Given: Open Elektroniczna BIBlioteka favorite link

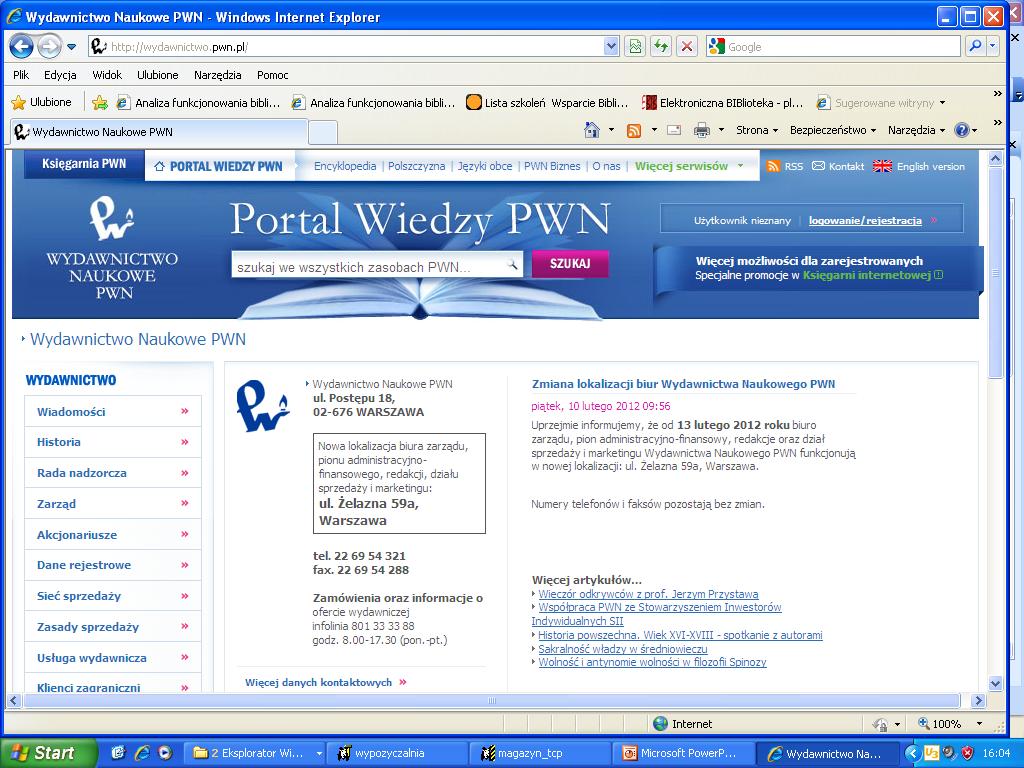Looking at the screenshot, I should point(722,103).
